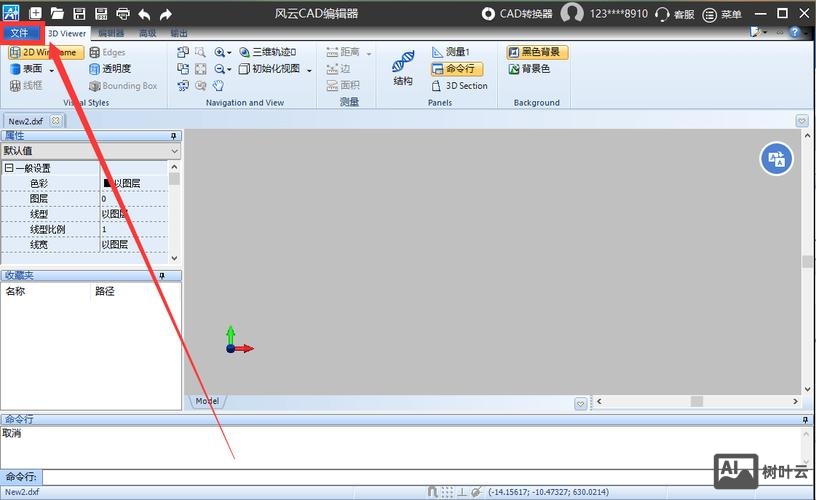The height and width of the screenshot is (500, 816).
Task: Click the undo arrow icon
Action: click(x=145, y=14)
